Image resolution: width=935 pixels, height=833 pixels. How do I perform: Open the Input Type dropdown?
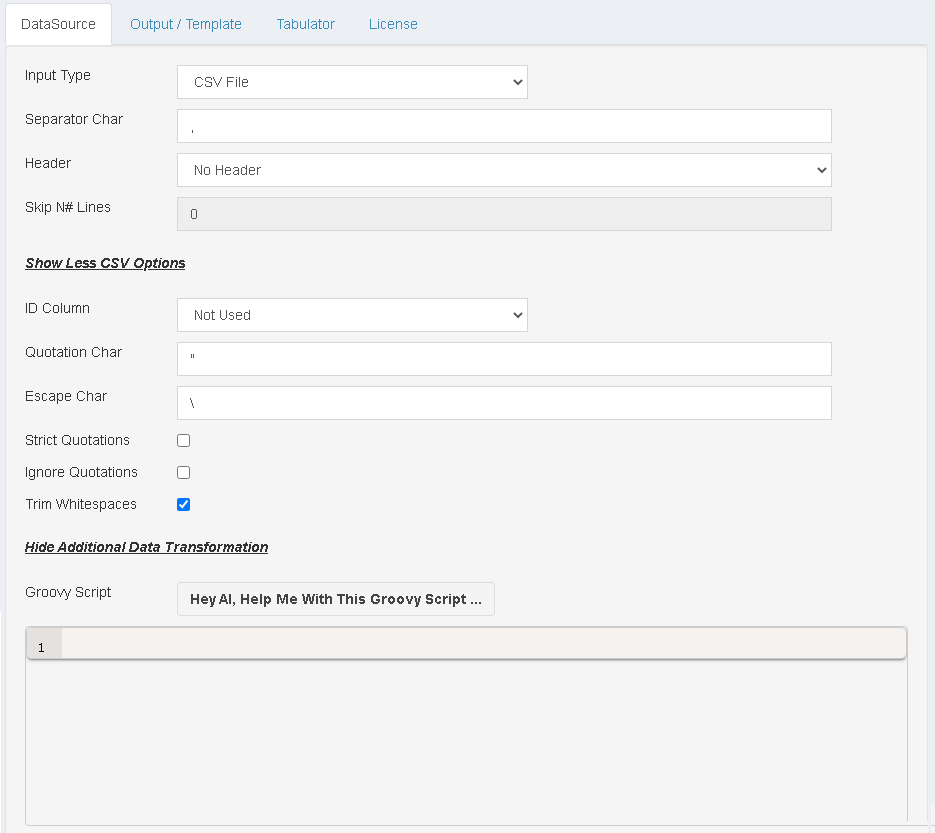(352, 82)
